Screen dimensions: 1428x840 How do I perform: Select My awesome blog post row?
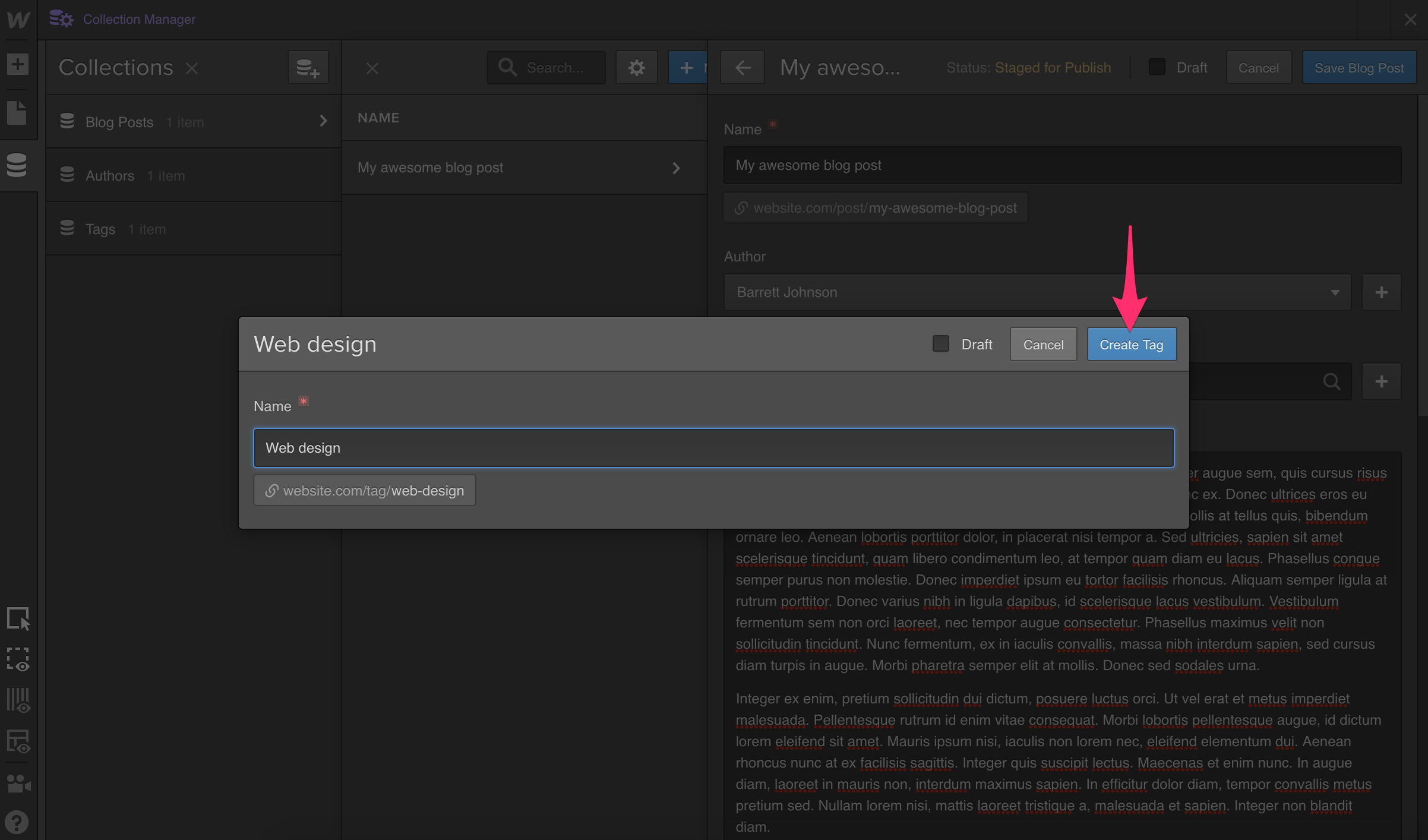[525, 168]
